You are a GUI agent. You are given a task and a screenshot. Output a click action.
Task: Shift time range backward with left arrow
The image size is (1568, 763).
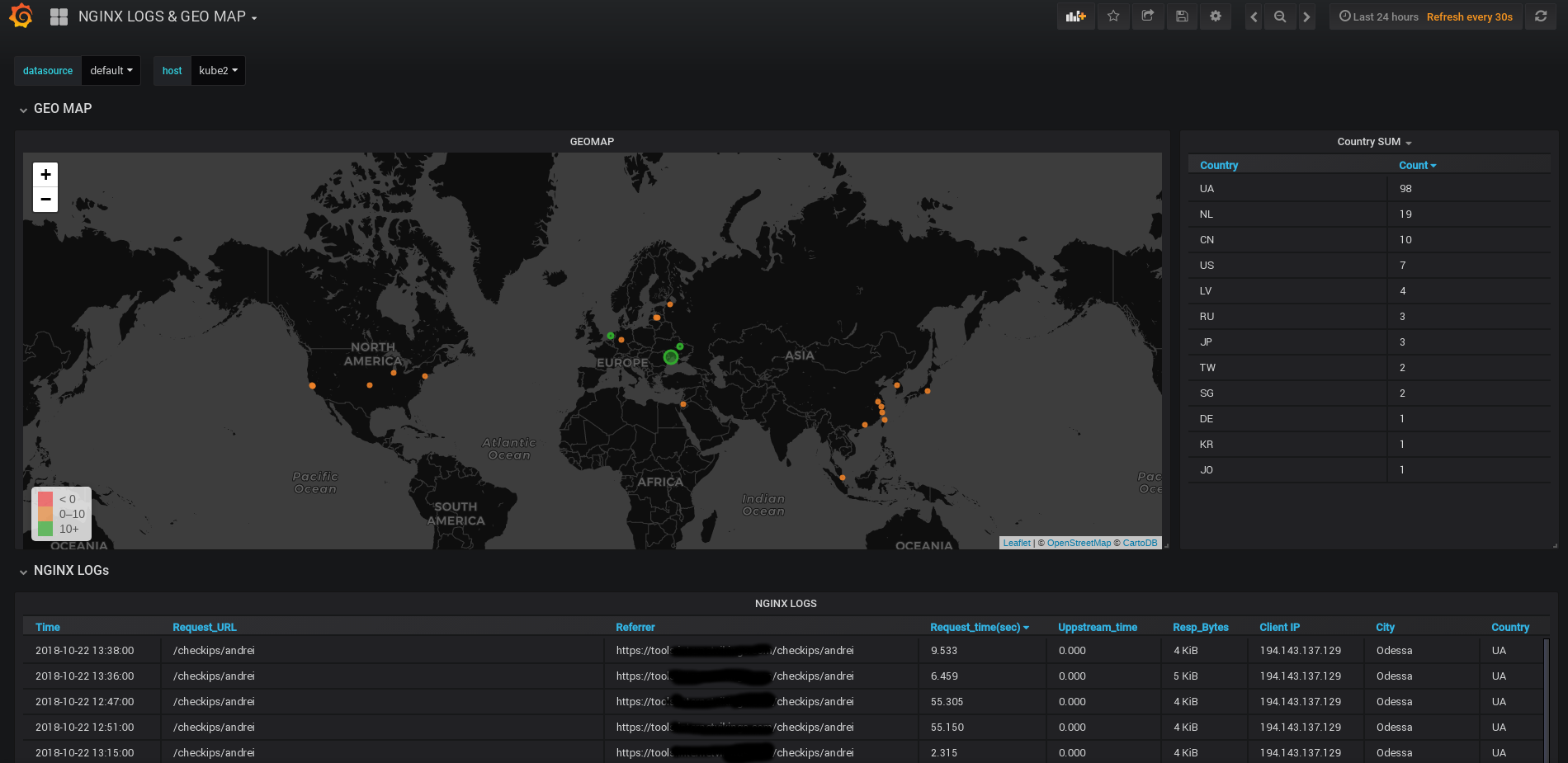[1254, 16]
